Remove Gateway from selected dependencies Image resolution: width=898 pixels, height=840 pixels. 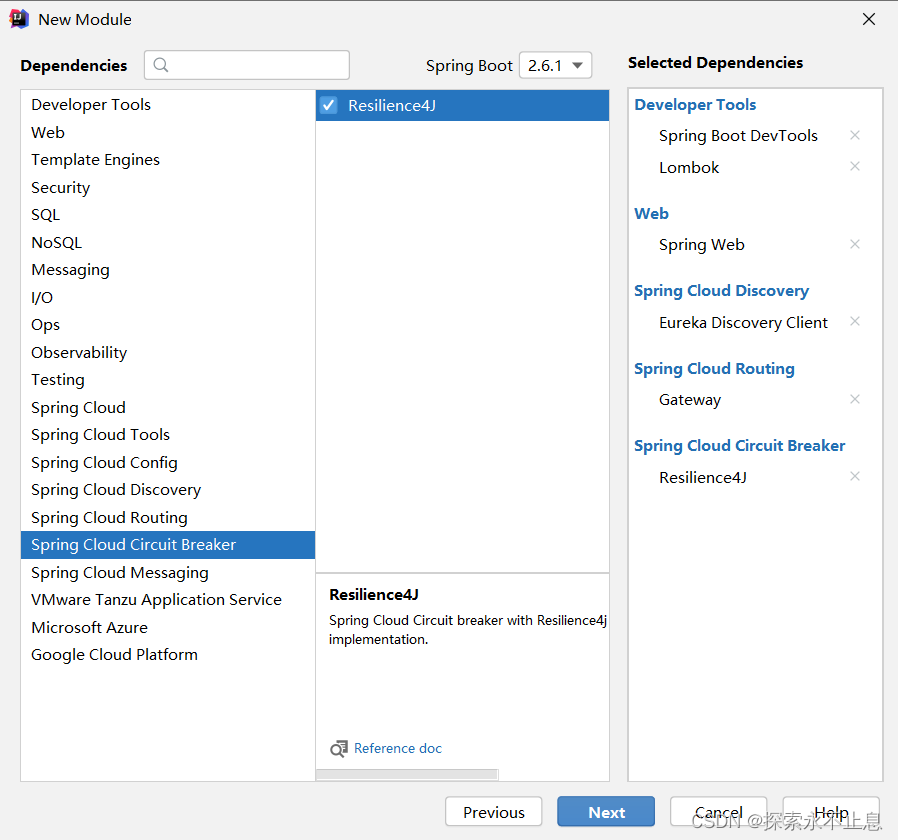pos(854,399)
